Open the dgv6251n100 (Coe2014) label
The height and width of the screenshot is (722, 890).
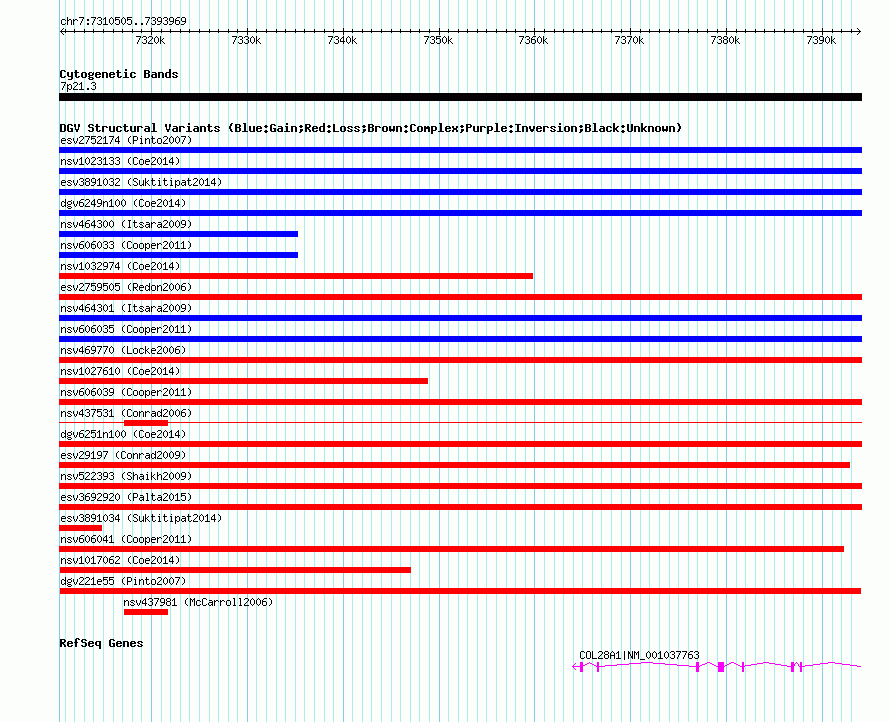click(123, 434)
